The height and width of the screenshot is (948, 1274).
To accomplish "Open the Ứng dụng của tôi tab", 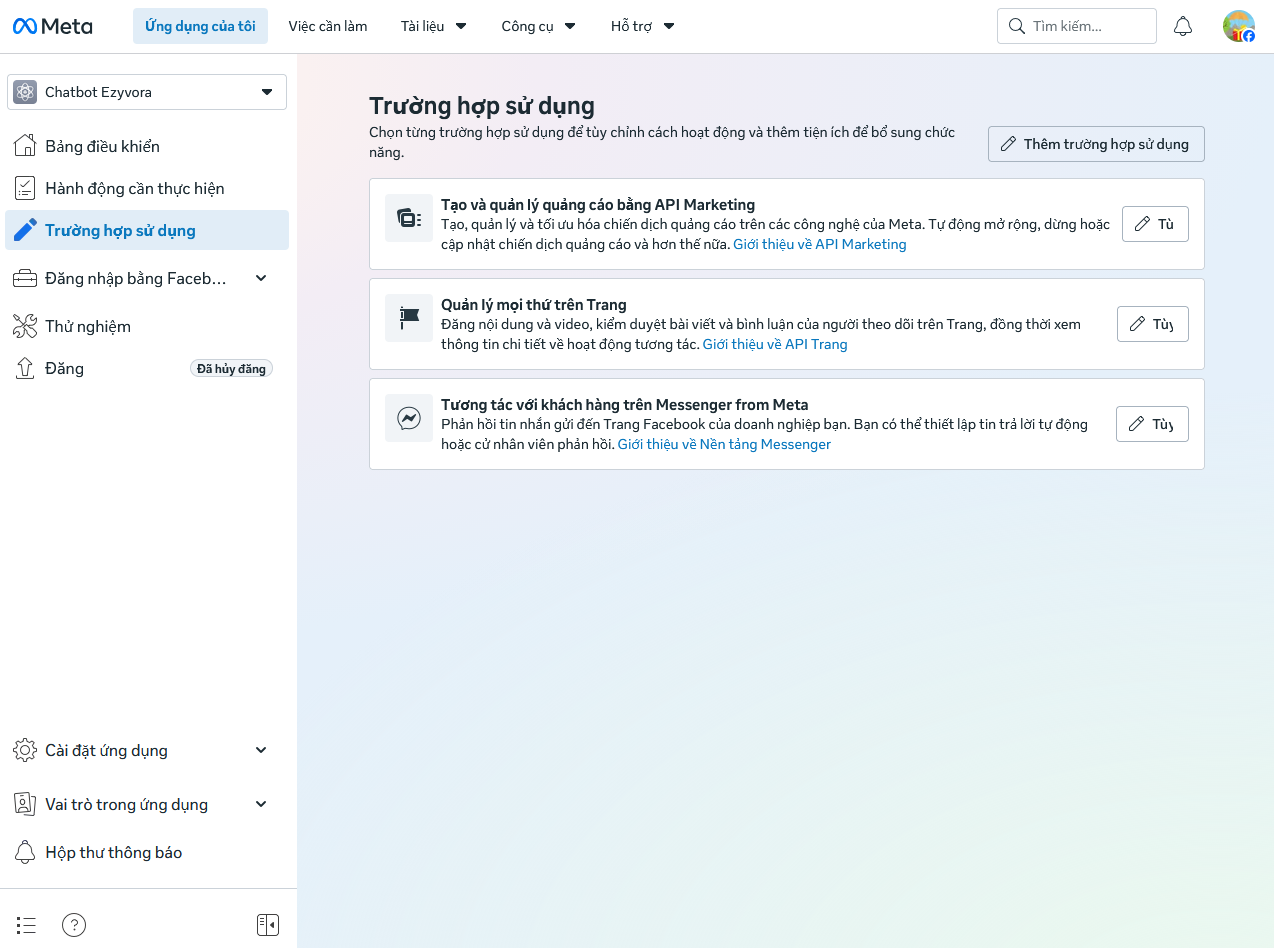I will click(200, 26).
